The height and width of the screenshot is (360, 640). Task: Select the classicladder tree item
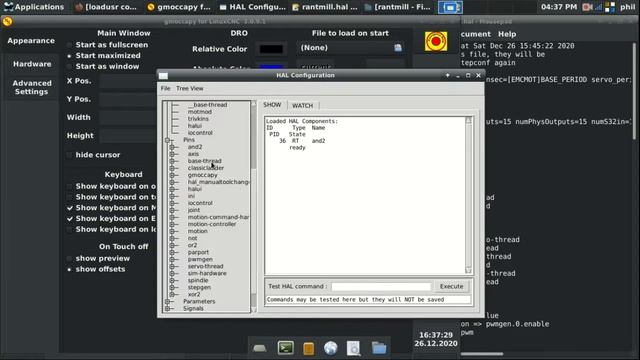206,168
